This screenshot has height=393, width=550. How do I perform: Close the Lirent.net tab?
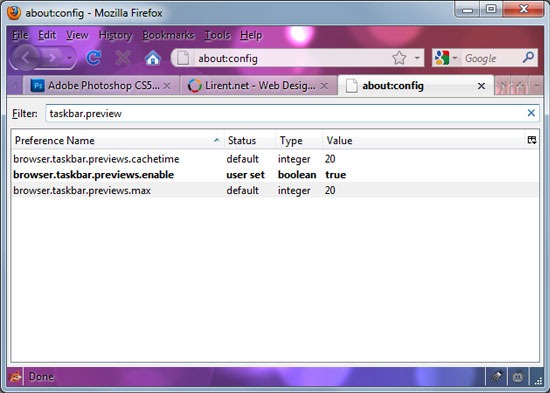(x=324, y=86)
